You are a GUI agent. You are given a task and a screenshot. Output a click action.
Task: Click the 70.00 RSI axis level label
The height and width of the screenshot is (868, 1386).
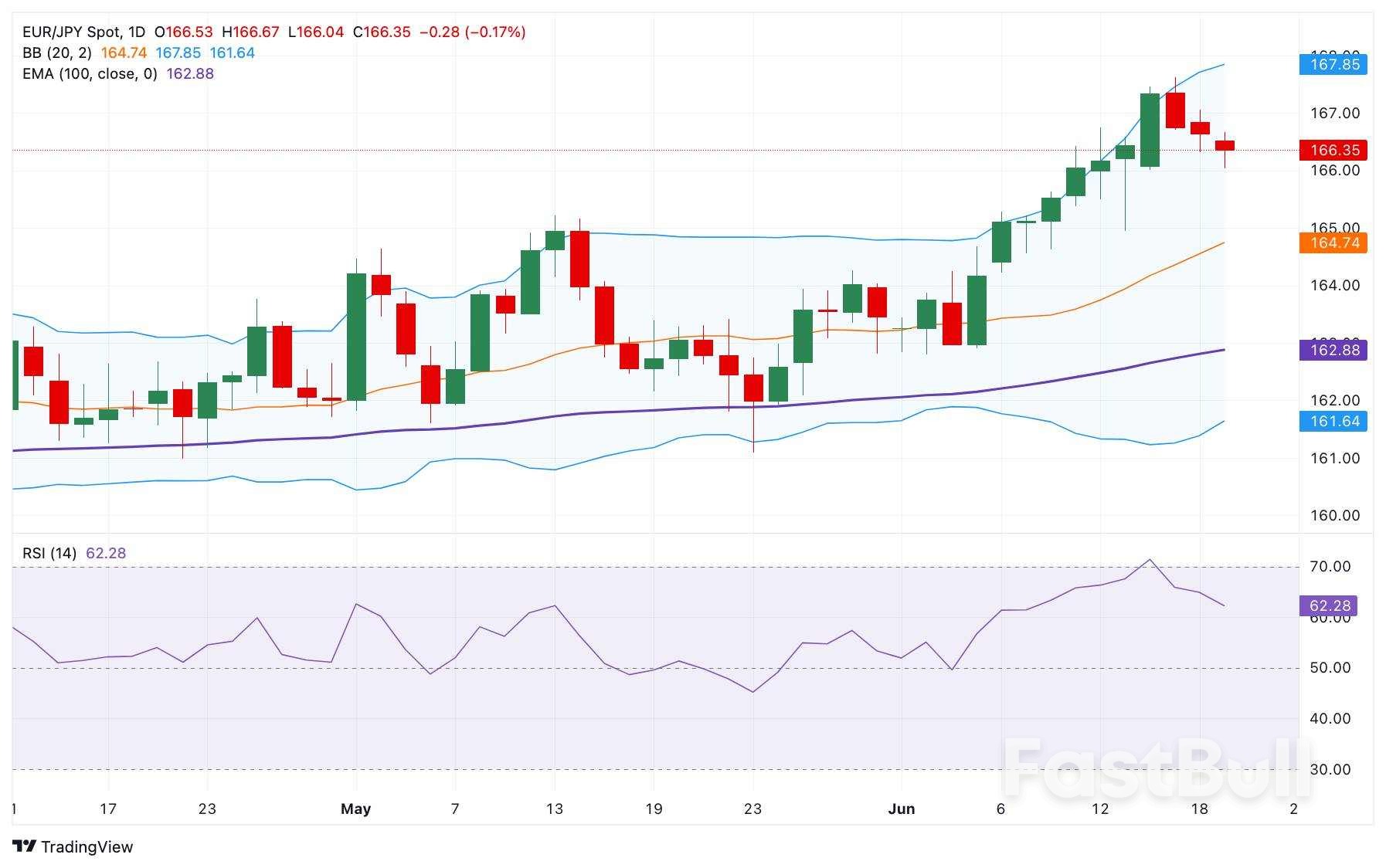1330,566
